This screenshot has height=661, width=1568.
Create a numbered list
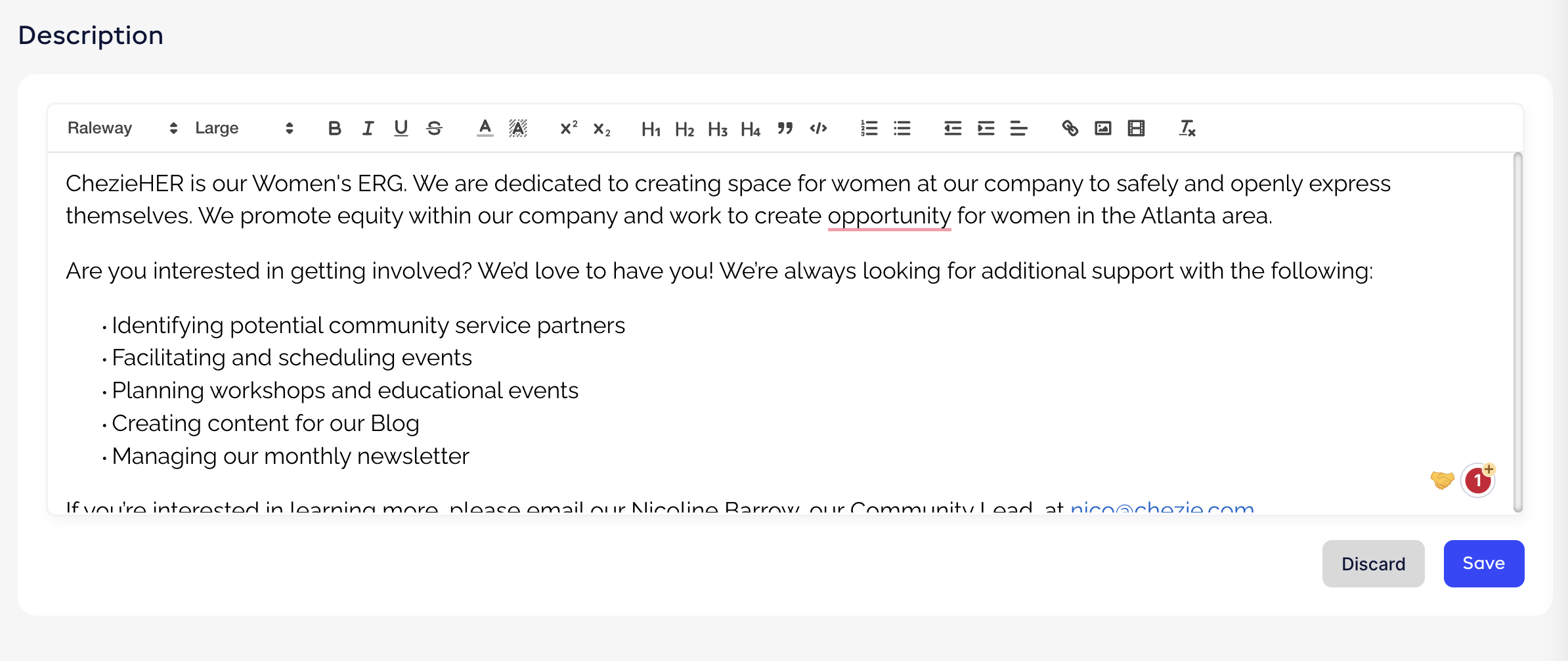click(869, 128)
